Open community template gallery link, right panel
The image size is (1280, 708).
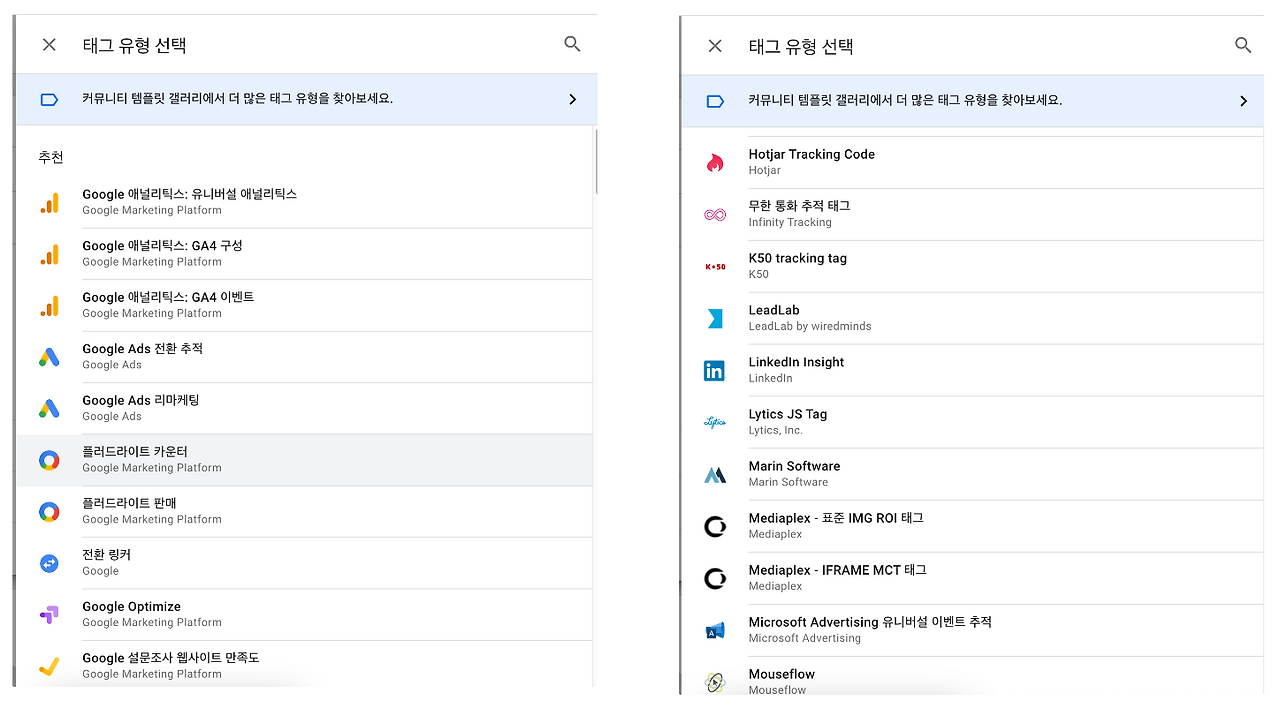[x=973, y=101]
